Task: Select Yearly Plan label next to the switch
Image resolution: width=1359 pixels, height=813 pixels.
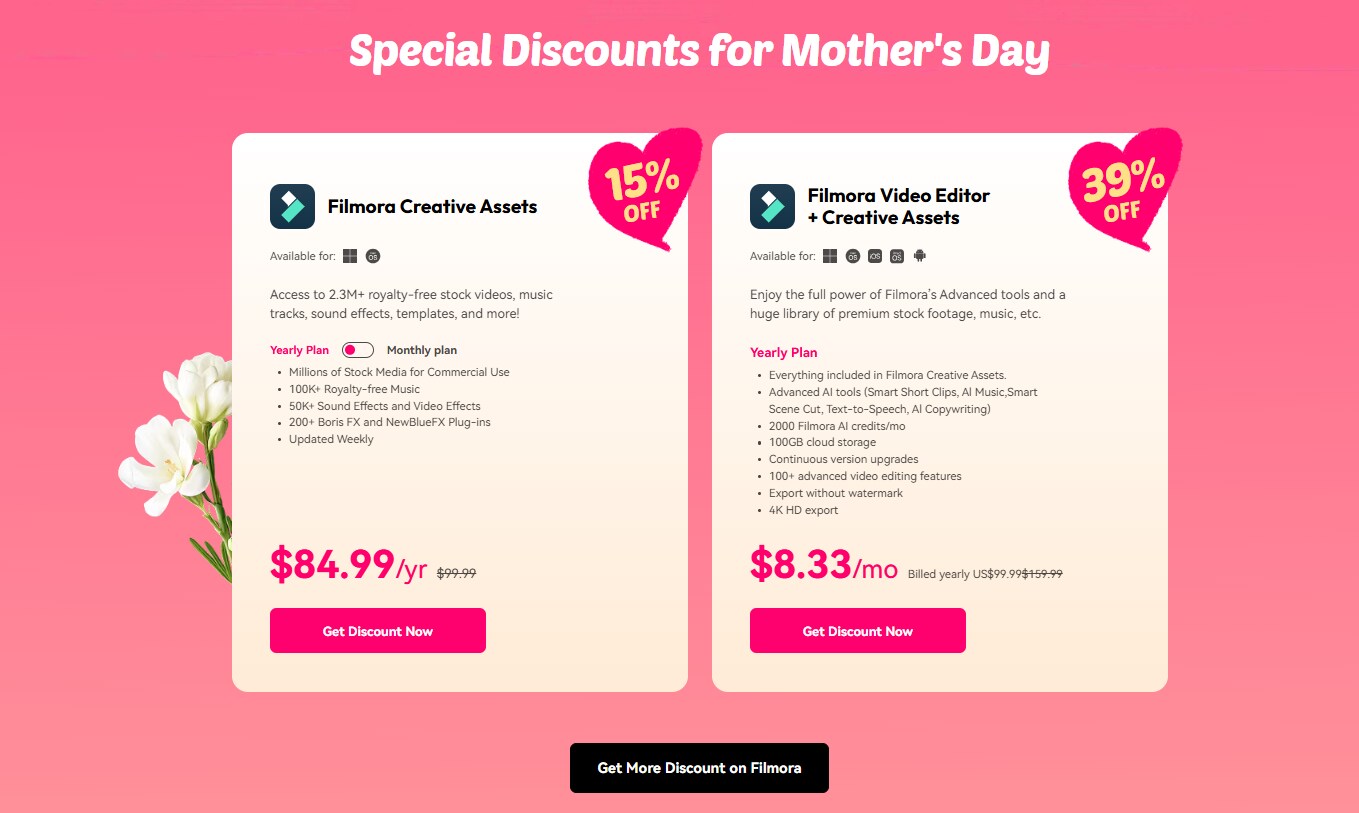Action: pyautogui.click(x=299, y=350)
